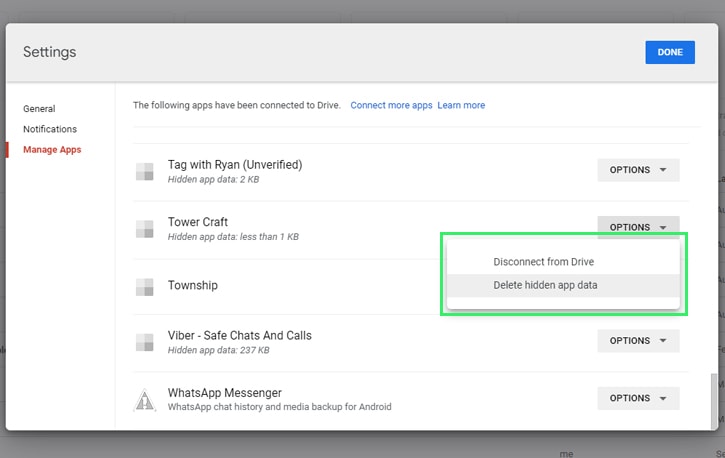This screenshot has height=458, width=725.
Task: Click 'Hidden app data: 2 KB' text
Action: tap(213, 179)
